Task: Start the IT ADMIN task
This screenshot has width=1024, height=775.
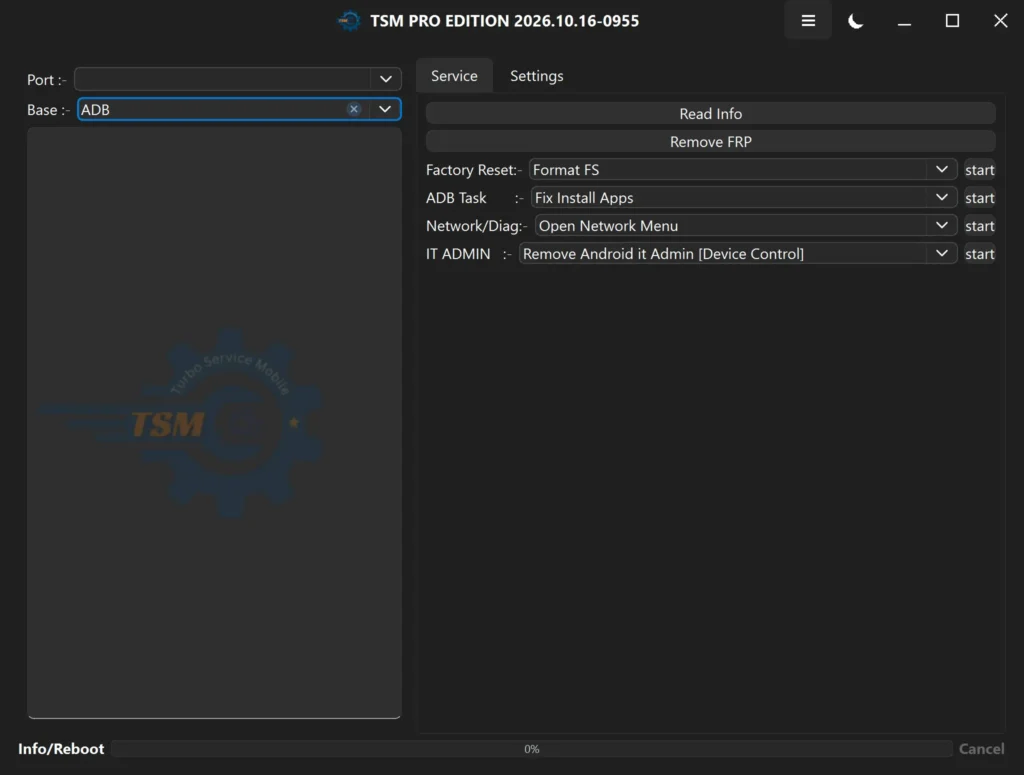Action: (980, 254)
